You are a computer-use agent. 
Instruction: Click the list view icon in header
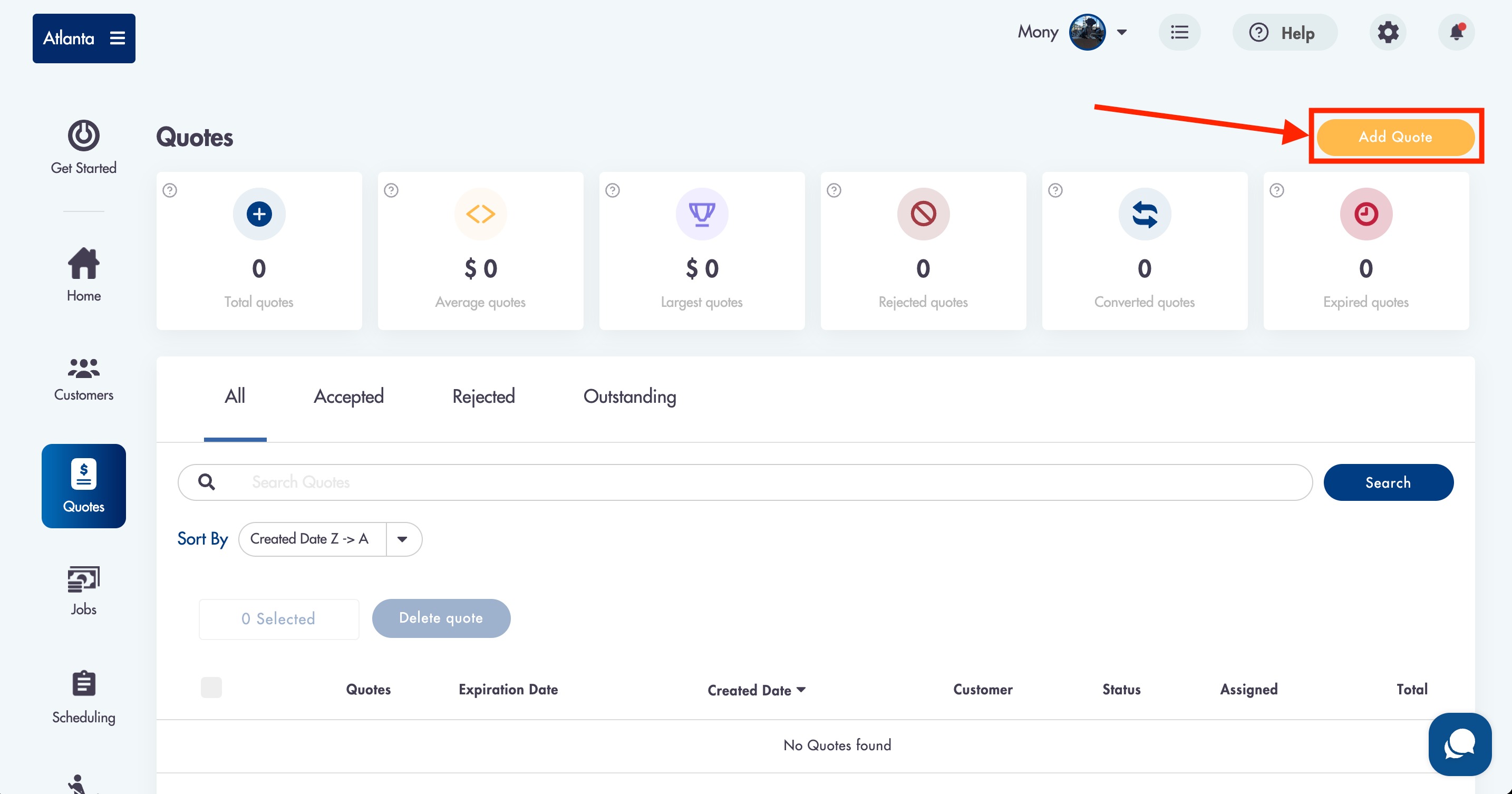1179,32
